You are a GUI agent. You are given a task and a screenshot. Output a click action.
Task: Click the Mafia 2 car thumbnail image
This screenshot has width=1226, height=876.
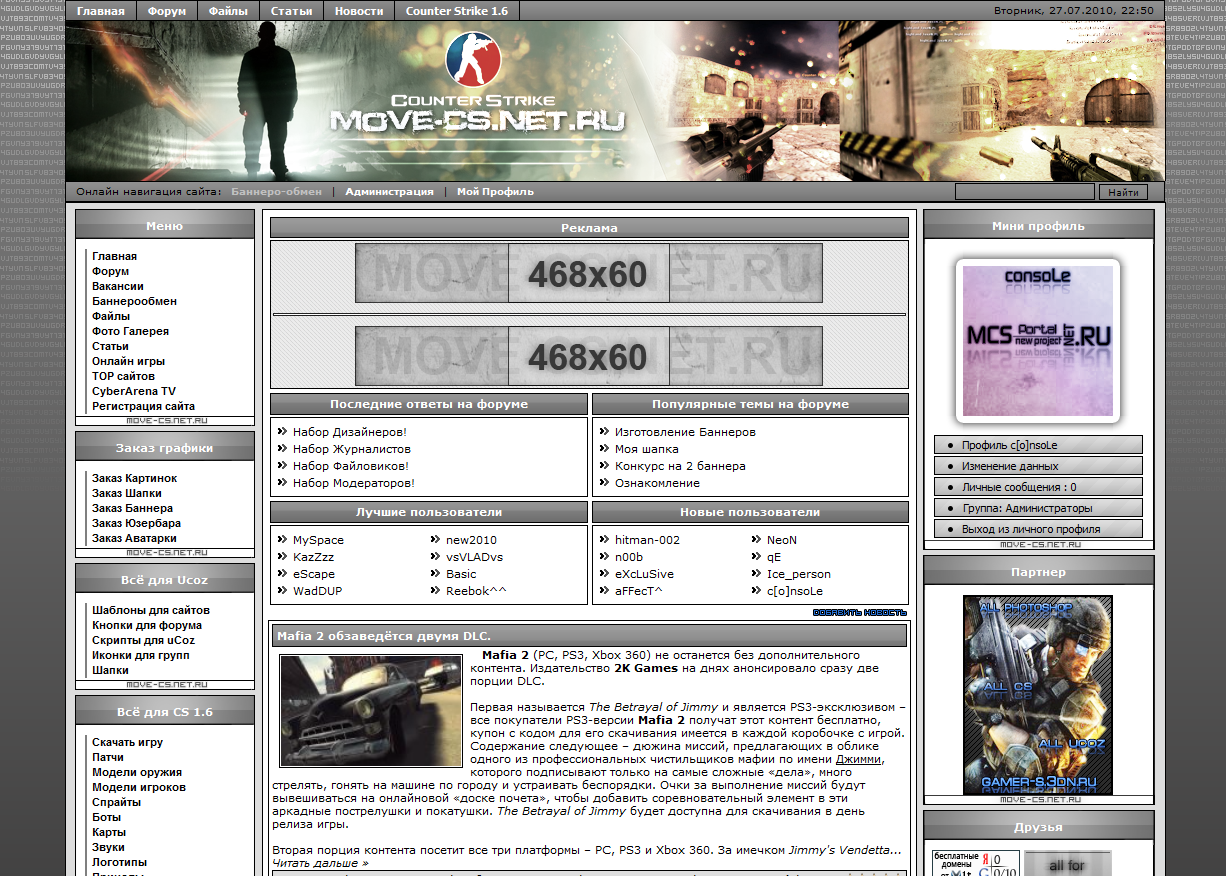[371, 711]
